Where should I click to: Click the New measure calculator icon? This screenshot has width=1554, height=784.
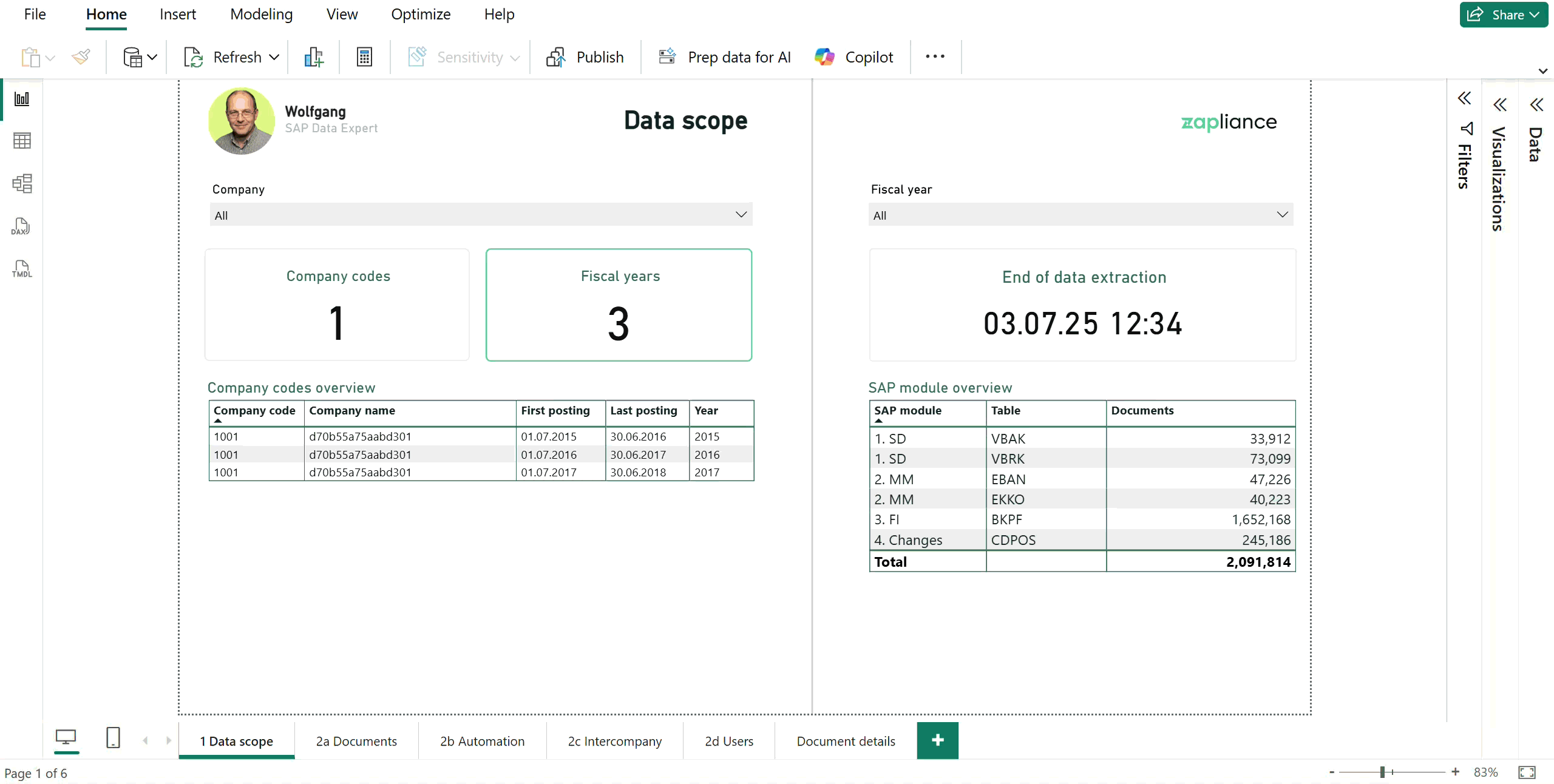(364, 57)
